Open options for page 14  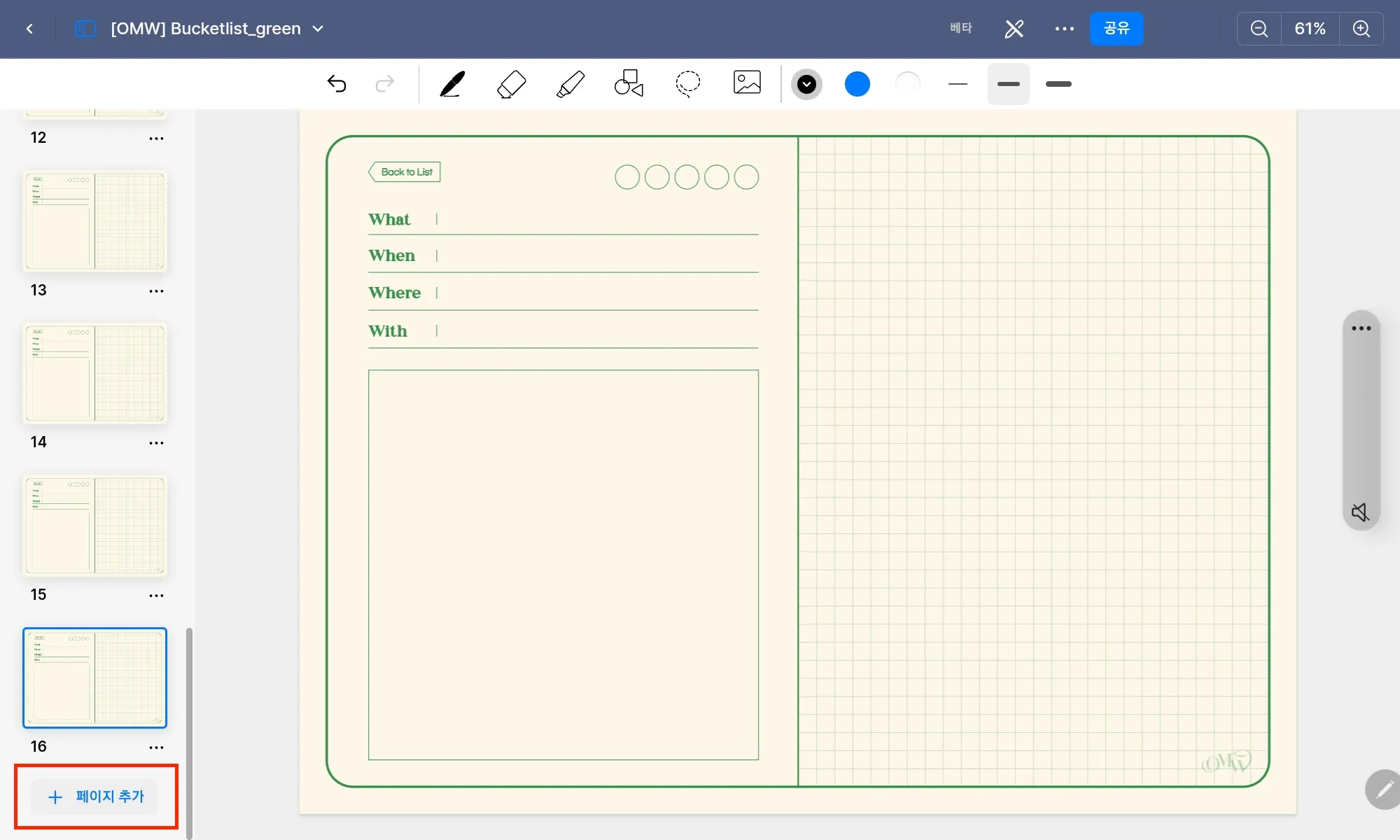[x=156, y=443]
